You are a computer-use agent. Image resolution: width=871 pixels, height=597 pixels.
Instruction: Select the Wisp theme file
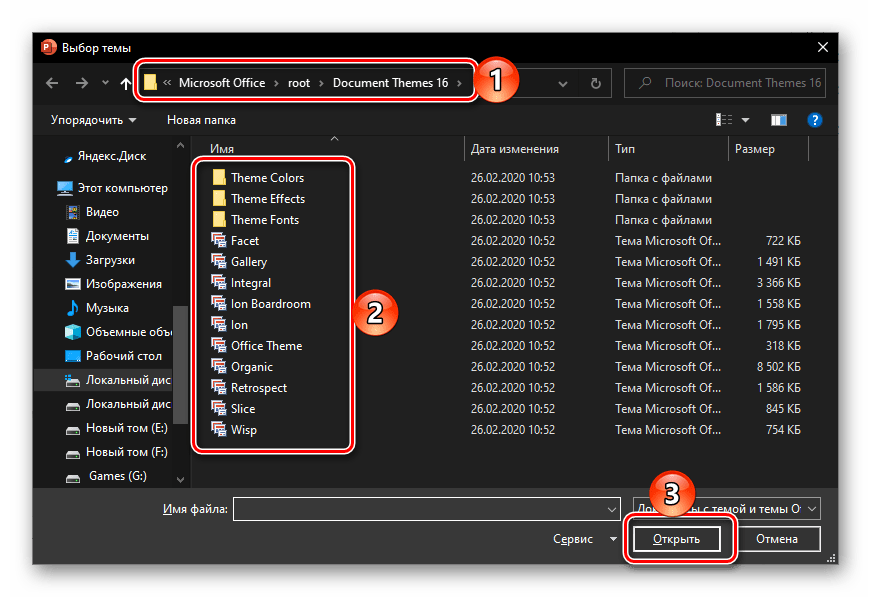pos(243,430)
